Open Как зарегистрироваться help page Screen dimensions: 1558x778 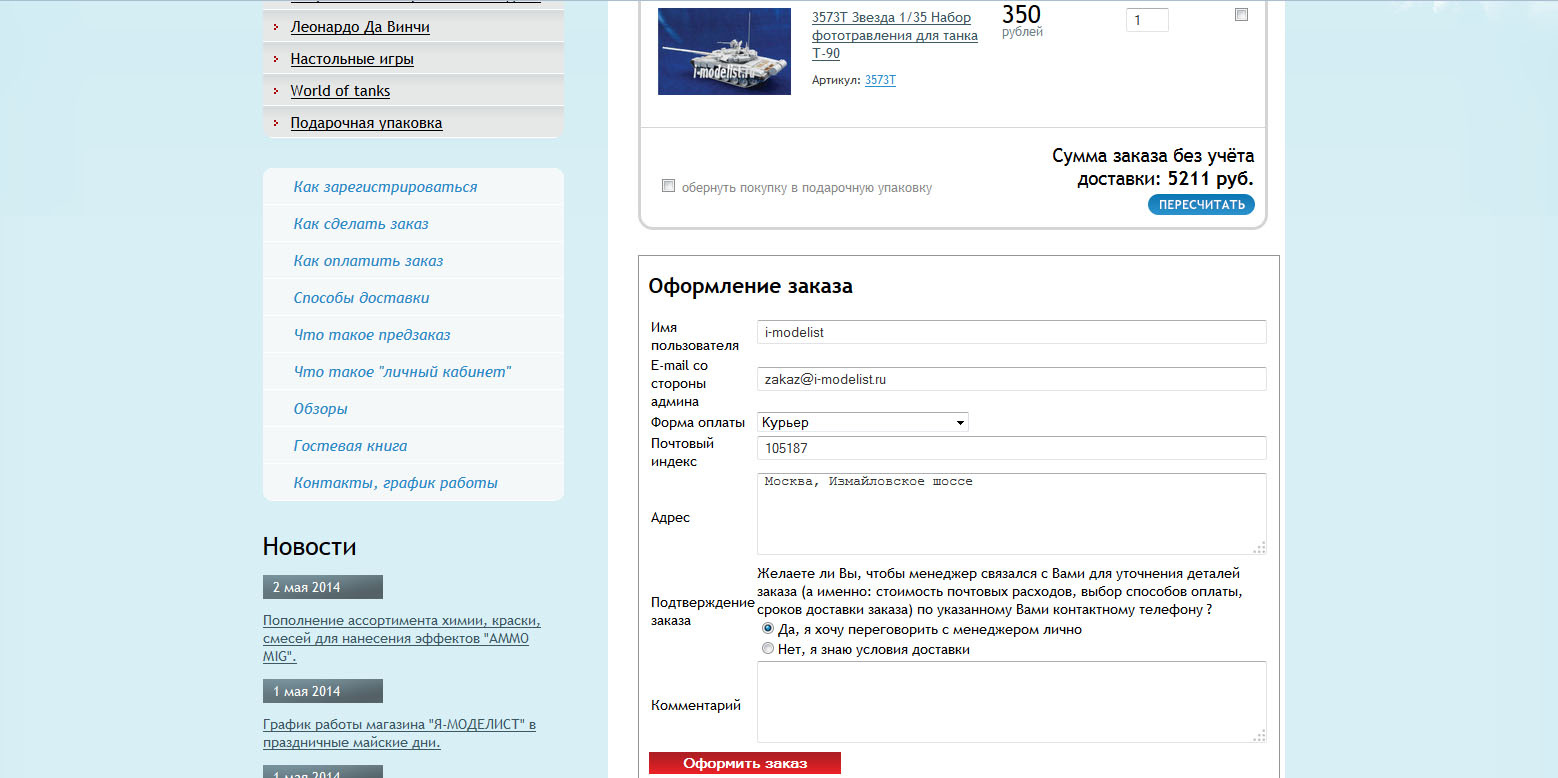point(385,187)
